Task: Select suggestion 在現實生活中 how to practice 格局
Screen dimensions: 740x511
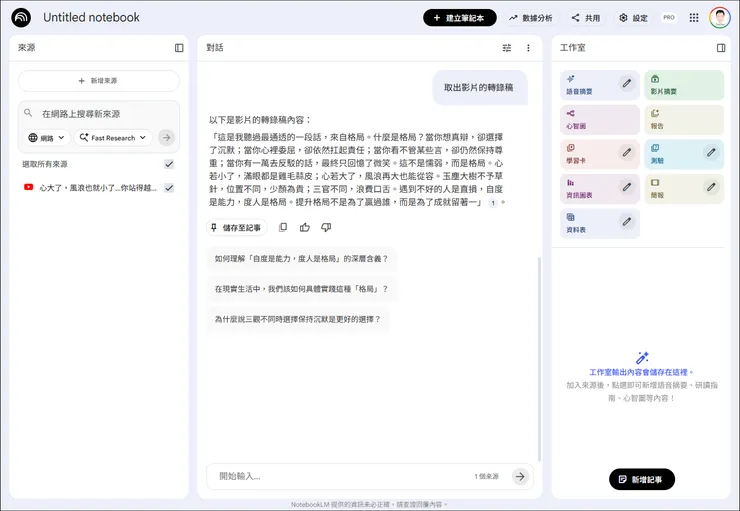Action: pos(301,289)
